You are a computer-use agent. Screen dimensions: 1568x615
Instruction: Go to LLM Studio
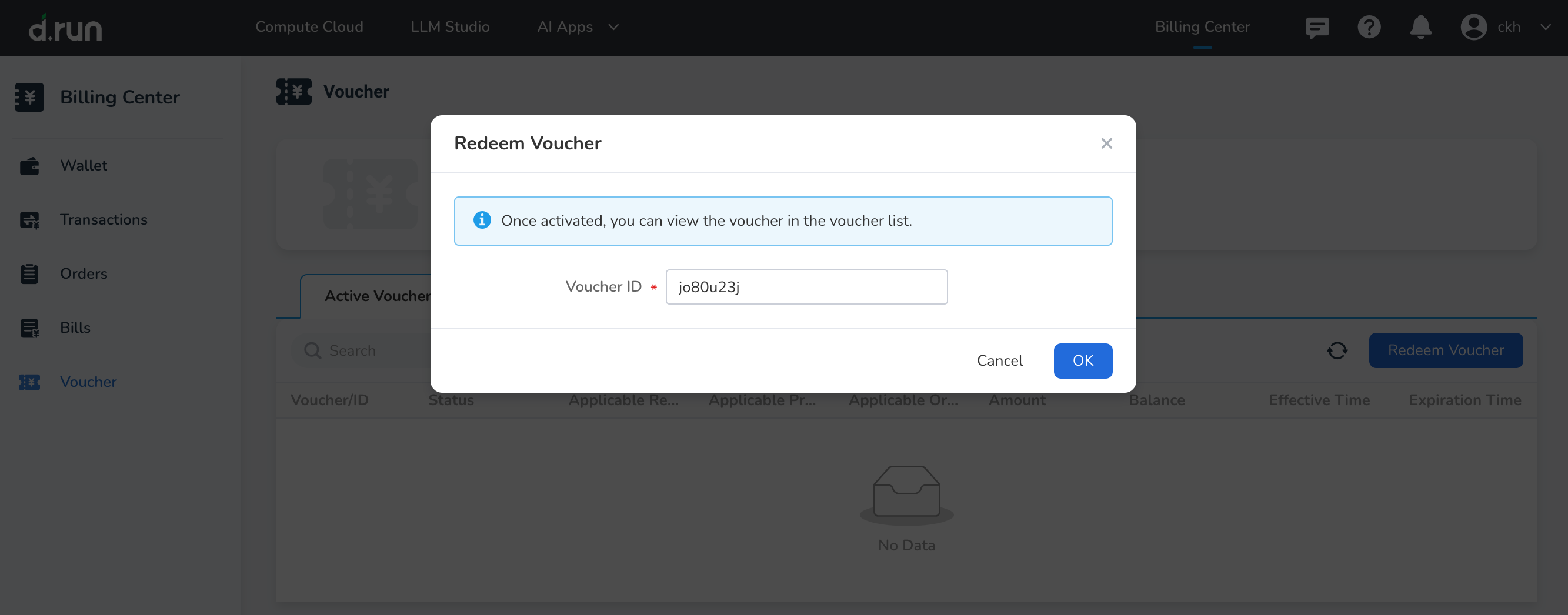point(450,28)
